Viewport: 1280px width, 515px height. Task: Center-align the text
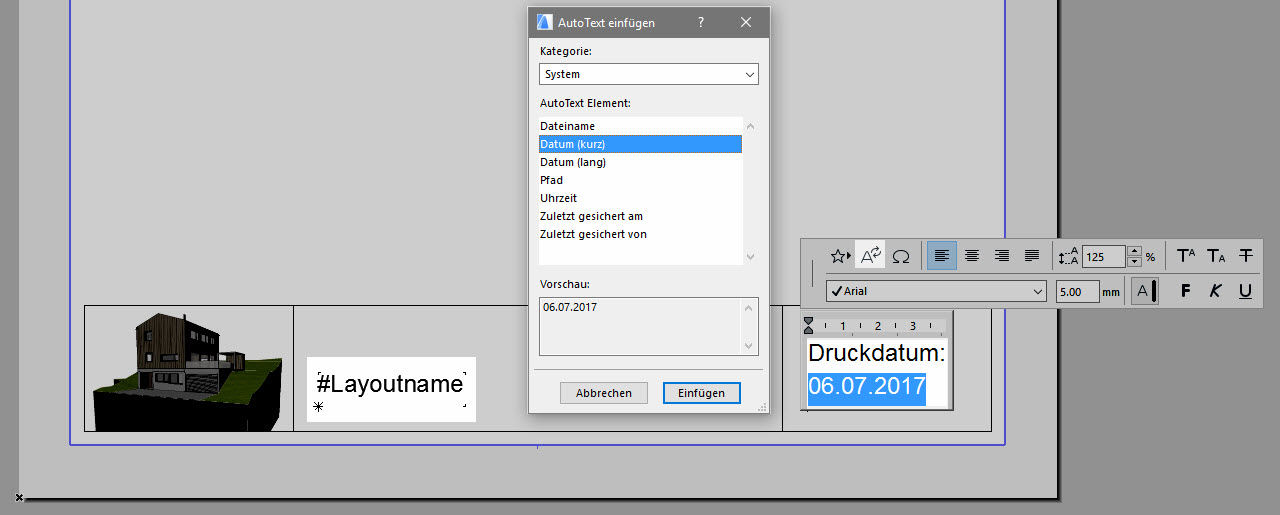click(972, 256)
